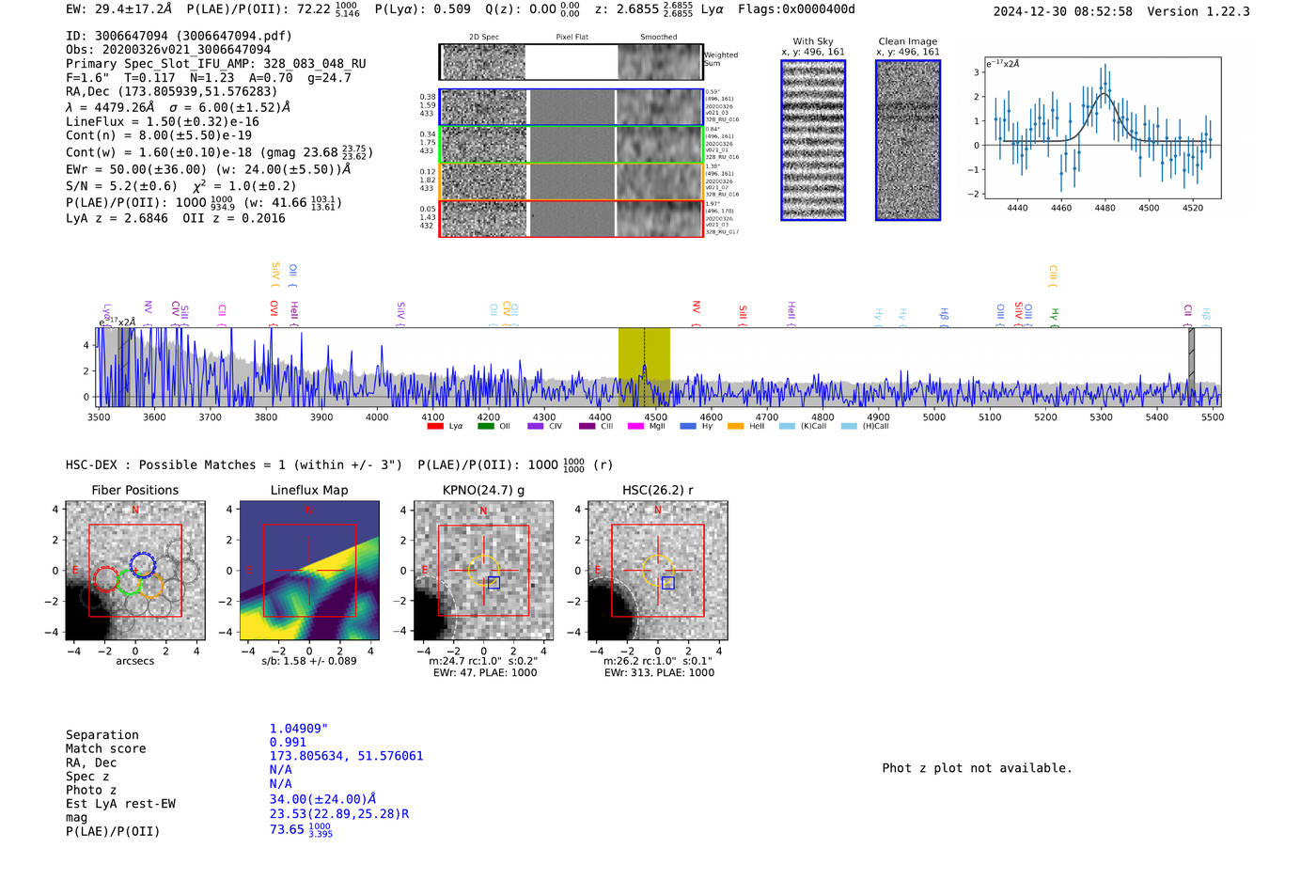
Task: Click the Gaussian emission line fit plot
Action: (x=1102, y=128)
